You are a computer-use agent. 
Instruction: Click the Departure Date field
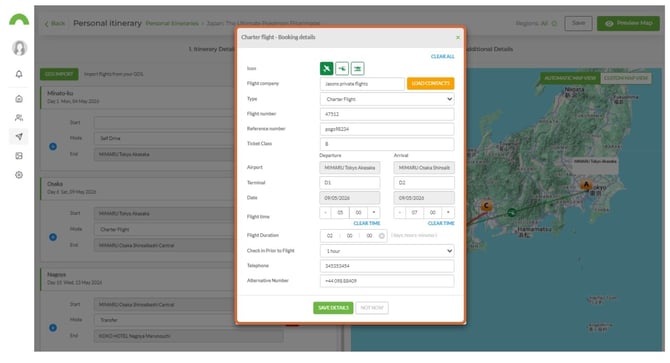click(x=350, y=198)
